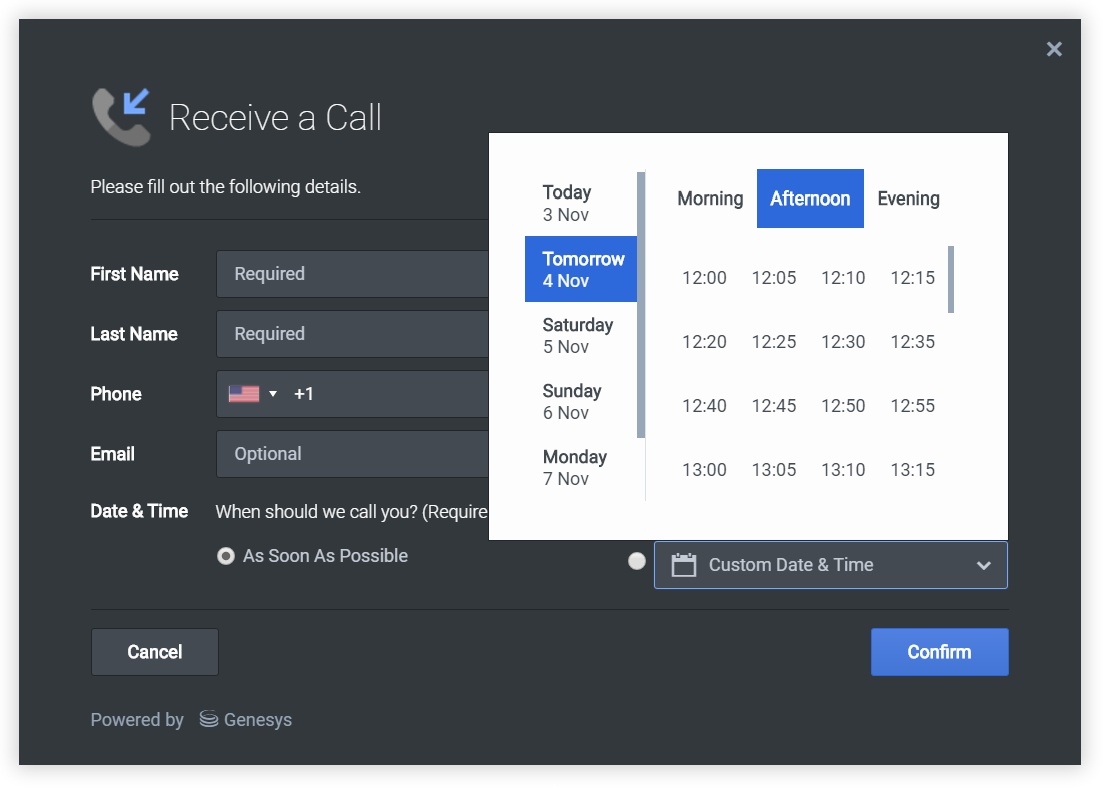
Task: Choose Saturday 5 Nov in day list
Action: (x=580, y=336)
